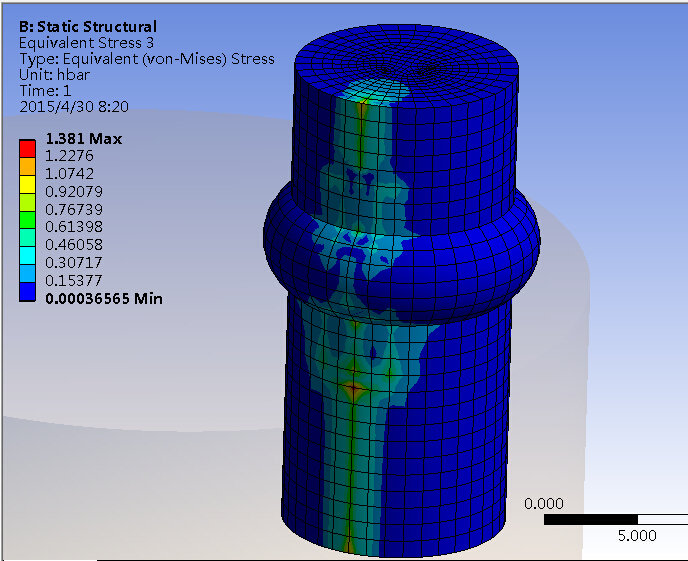
Task: Select the '0.30717' legend value
Action: 74,263
